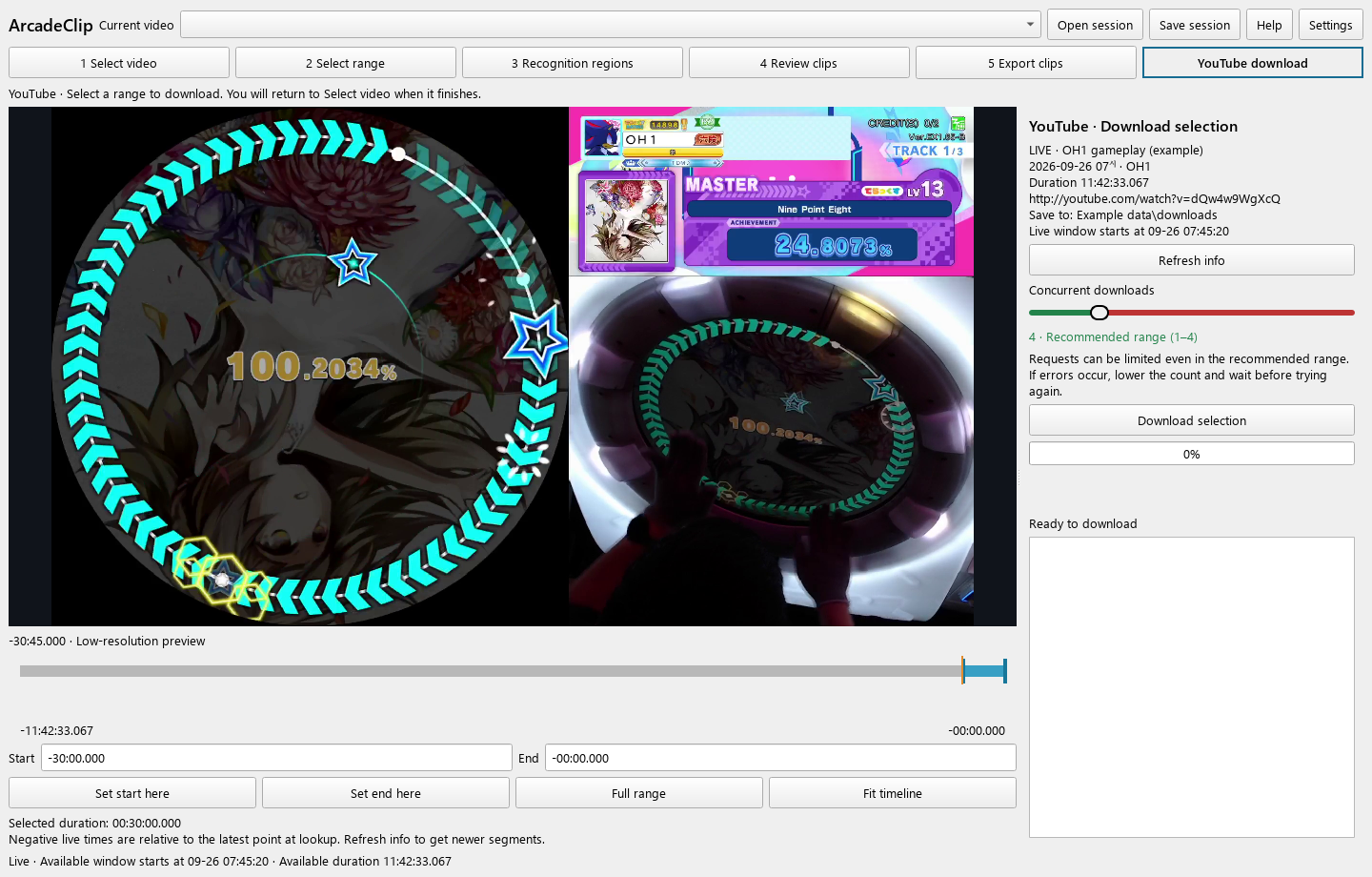Click the Set end here button

[x=386, y=793]
